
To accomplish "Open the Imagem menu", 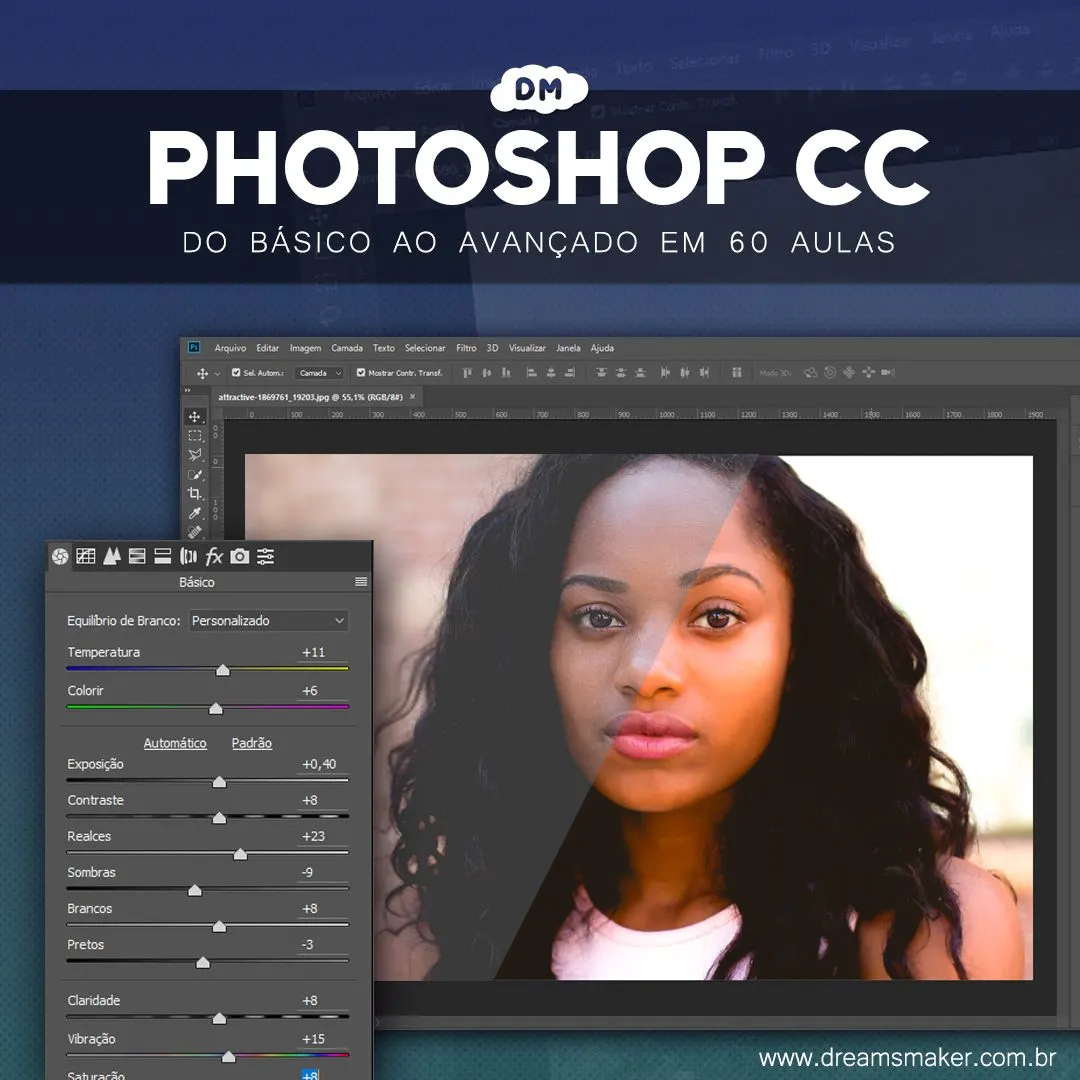I will pyautogui.click(x=305, y=348).
